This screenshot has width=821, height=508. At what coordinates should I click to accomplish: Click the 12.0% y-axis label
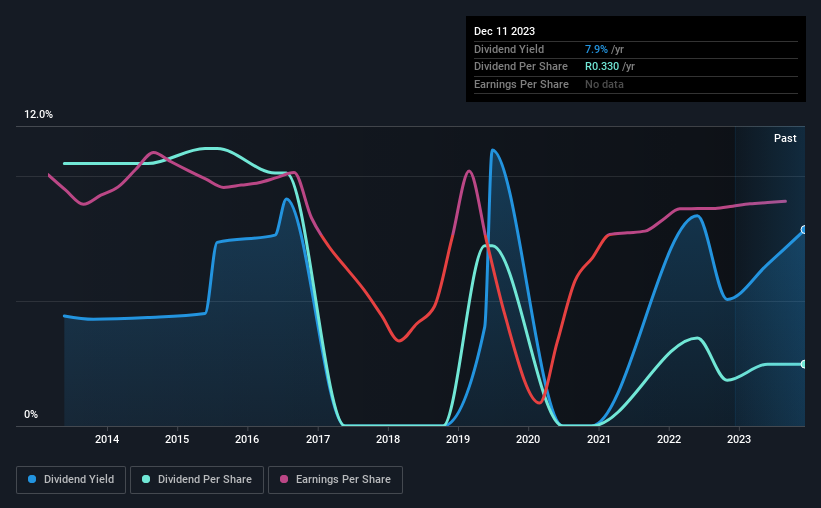click(x=38, y=115)
